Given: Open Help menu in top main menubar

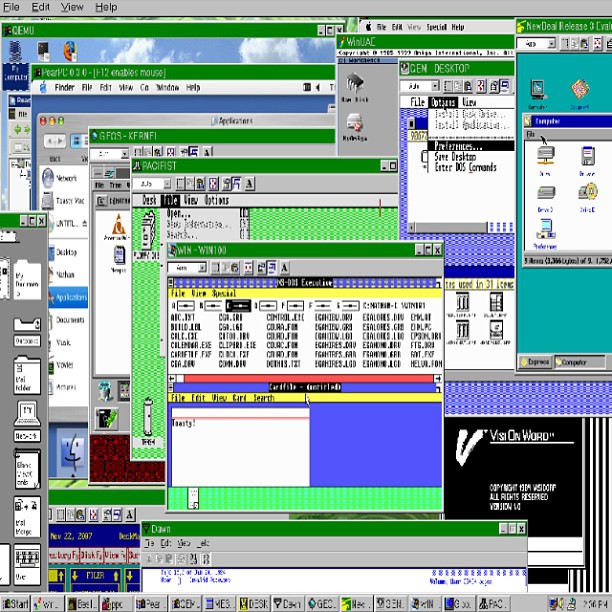Looking at the screenshot, I should pos(106,7).
